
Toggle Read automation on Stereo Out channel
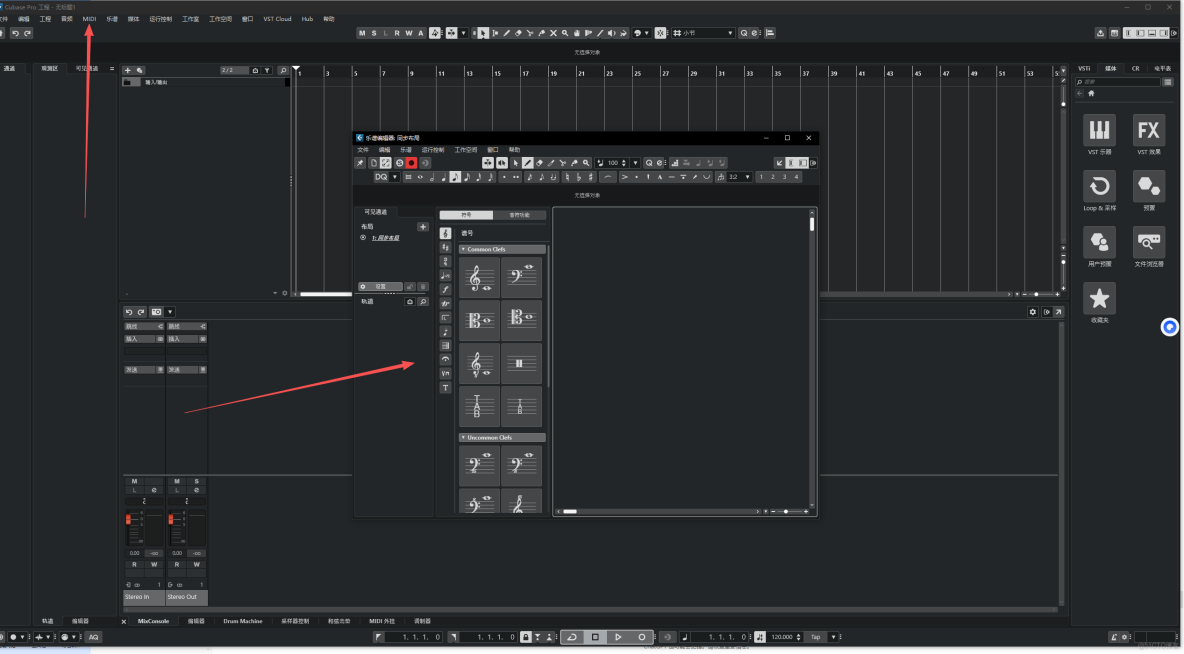pyautogui.click(x=177, y=564)
